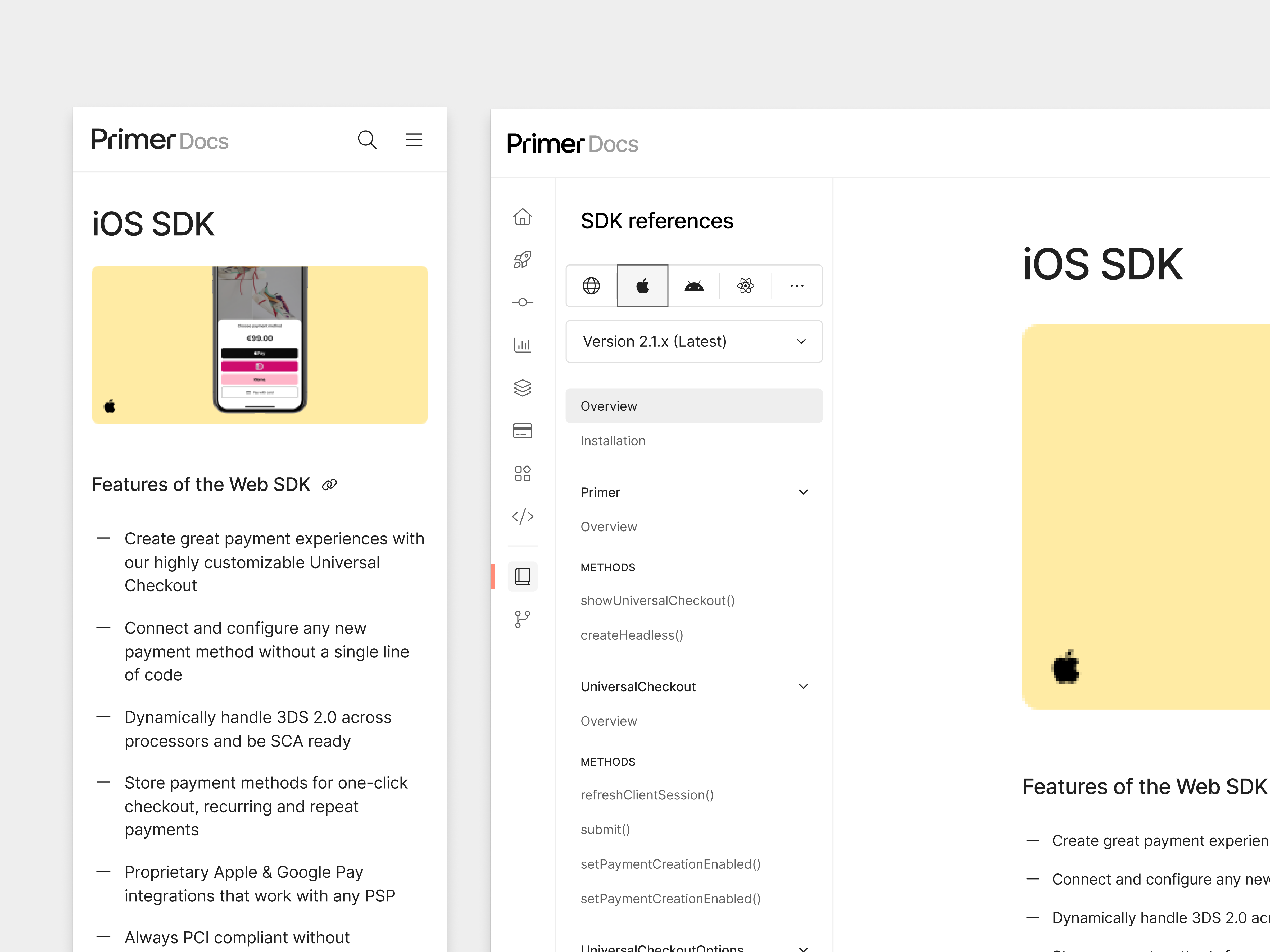The image size is (1270, 952).
Task: Collapse the Primer section chevron
Action: [803, 492]
